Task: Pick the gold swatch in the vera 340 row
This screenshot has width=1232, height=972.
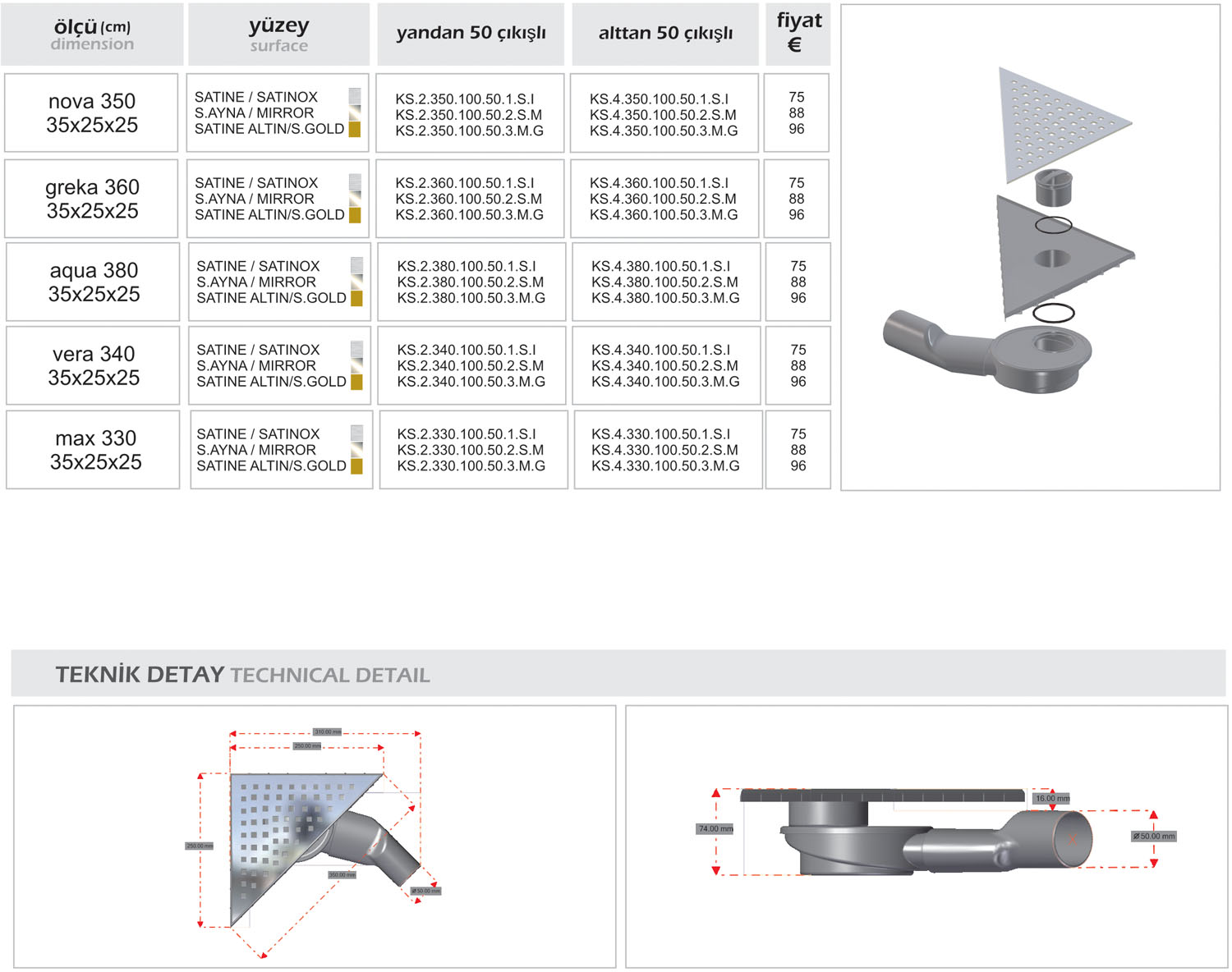Action: (x=356, y=382)
